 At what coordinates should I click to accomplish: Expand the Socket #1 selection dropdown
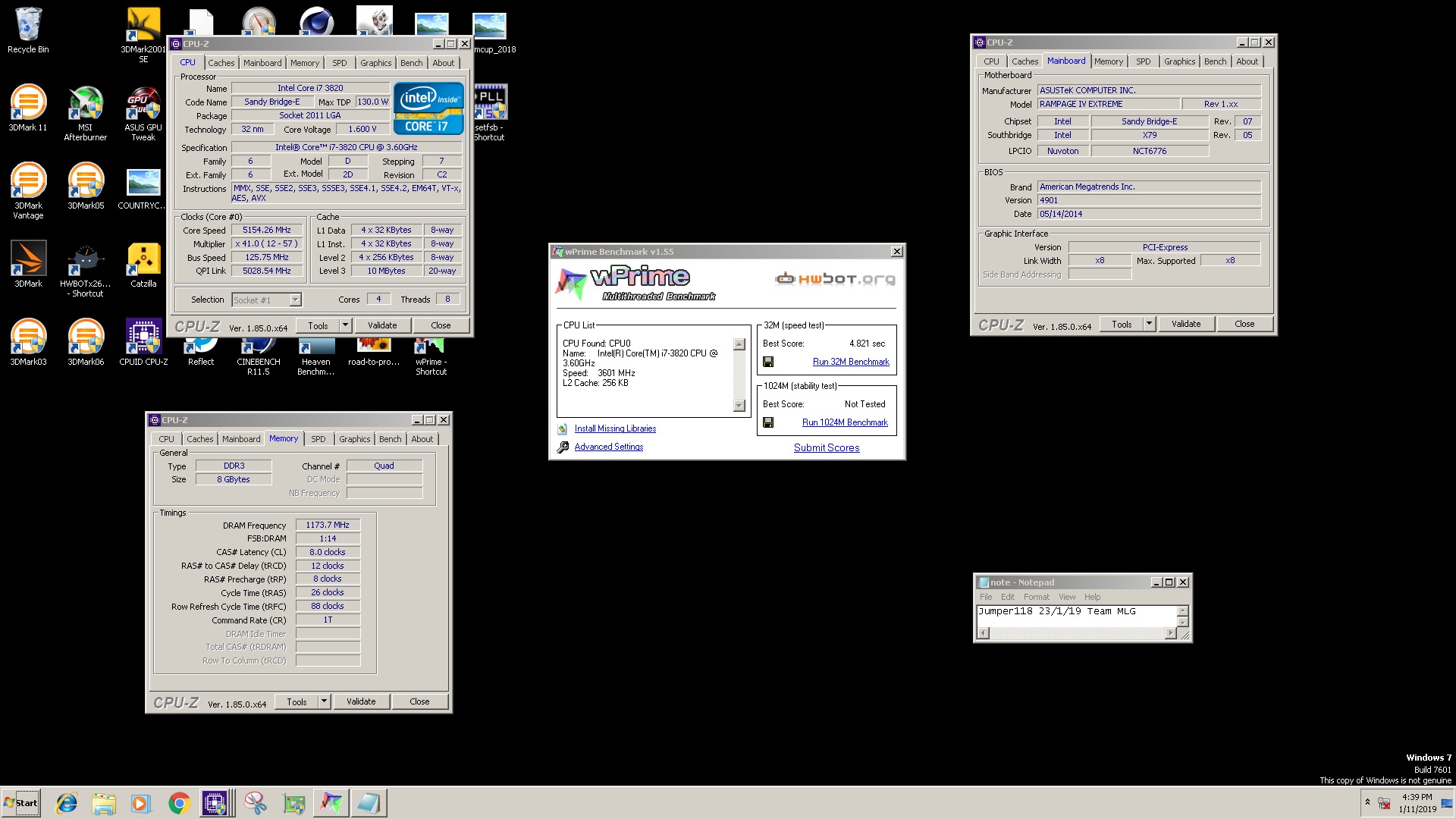pos(295,300)
